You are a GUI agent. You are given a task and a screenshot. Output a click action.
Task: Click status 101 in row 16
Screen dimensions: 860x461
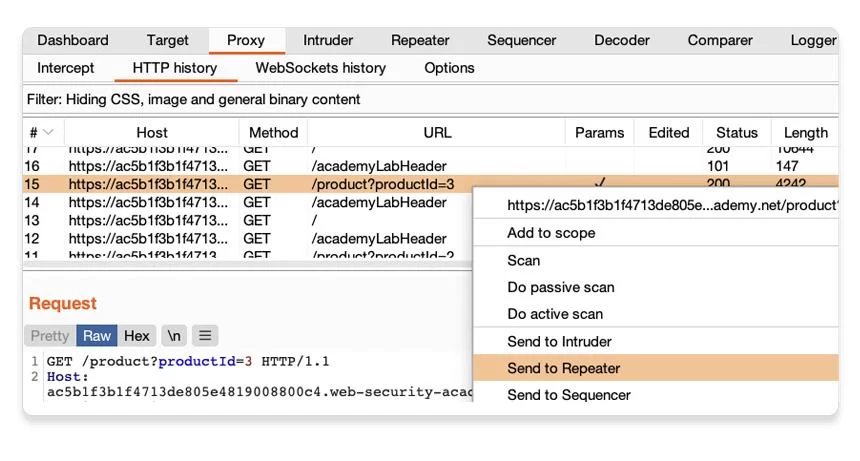718,166
